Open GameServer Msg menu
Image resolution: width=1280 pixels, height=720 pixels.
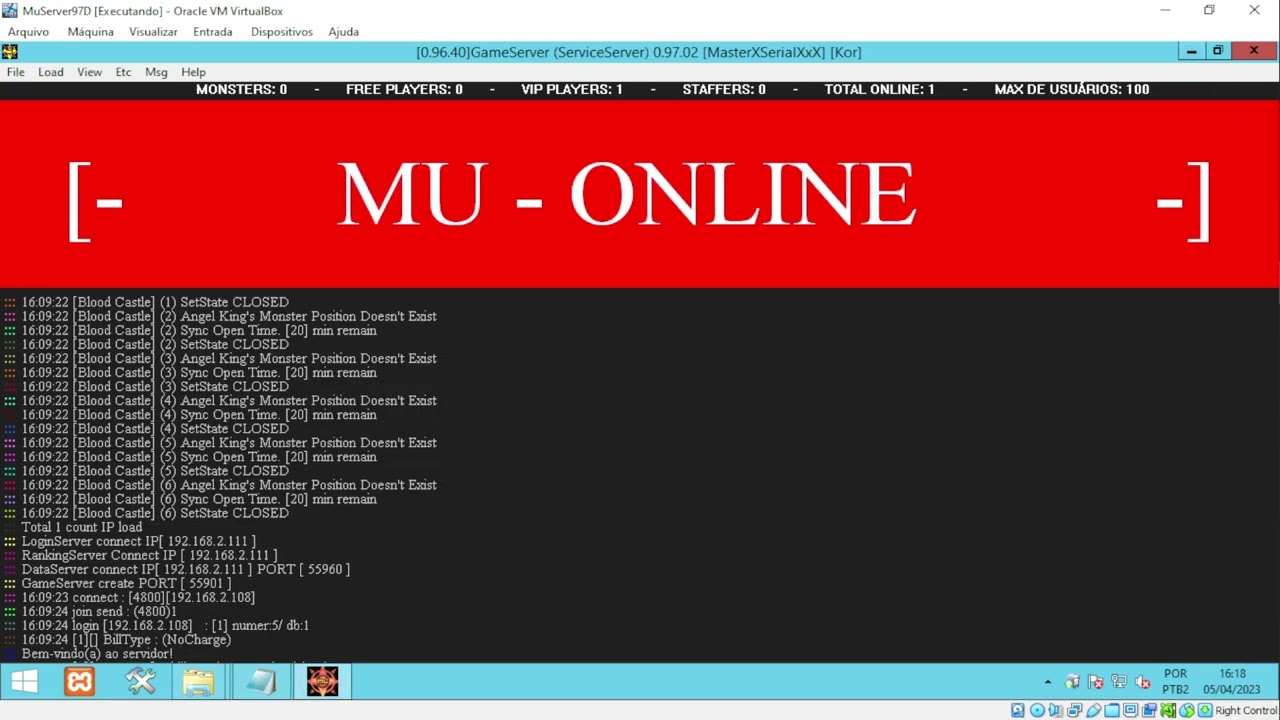point(156,72)
